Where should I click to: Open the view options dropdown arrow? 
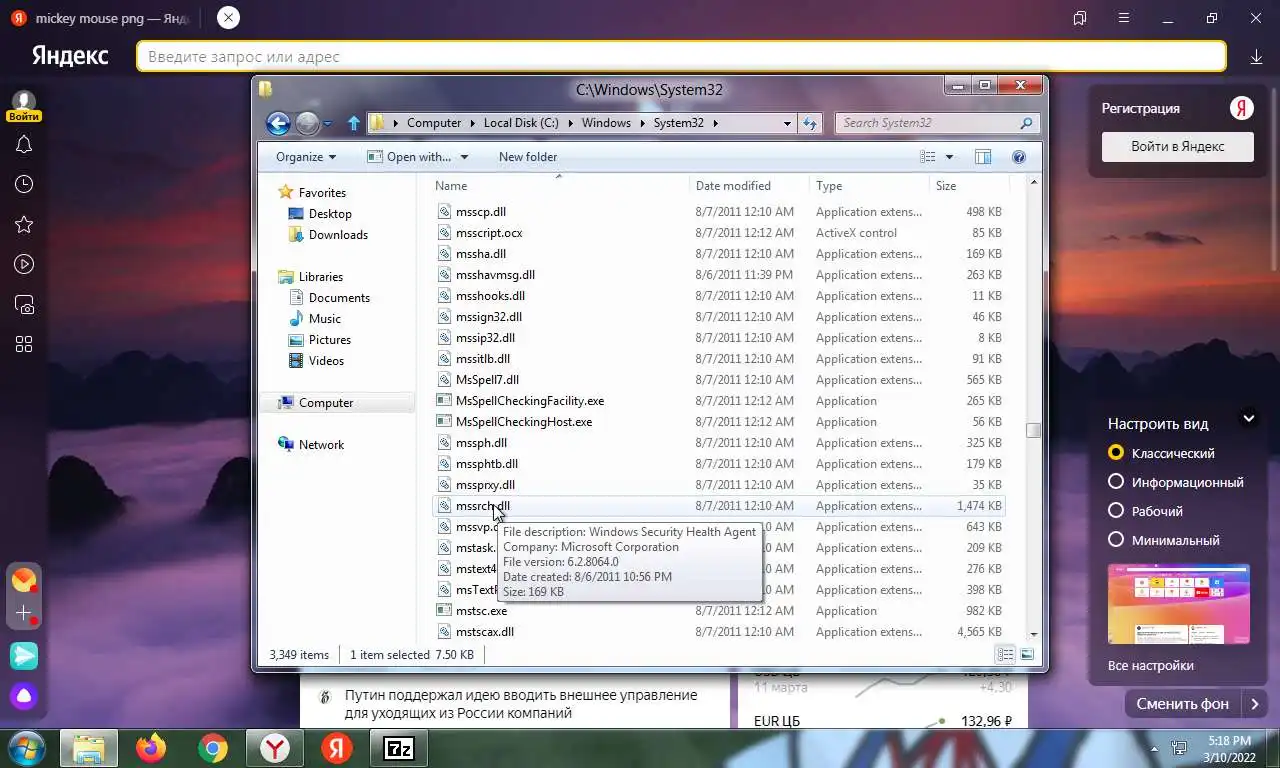pos(949,157)
